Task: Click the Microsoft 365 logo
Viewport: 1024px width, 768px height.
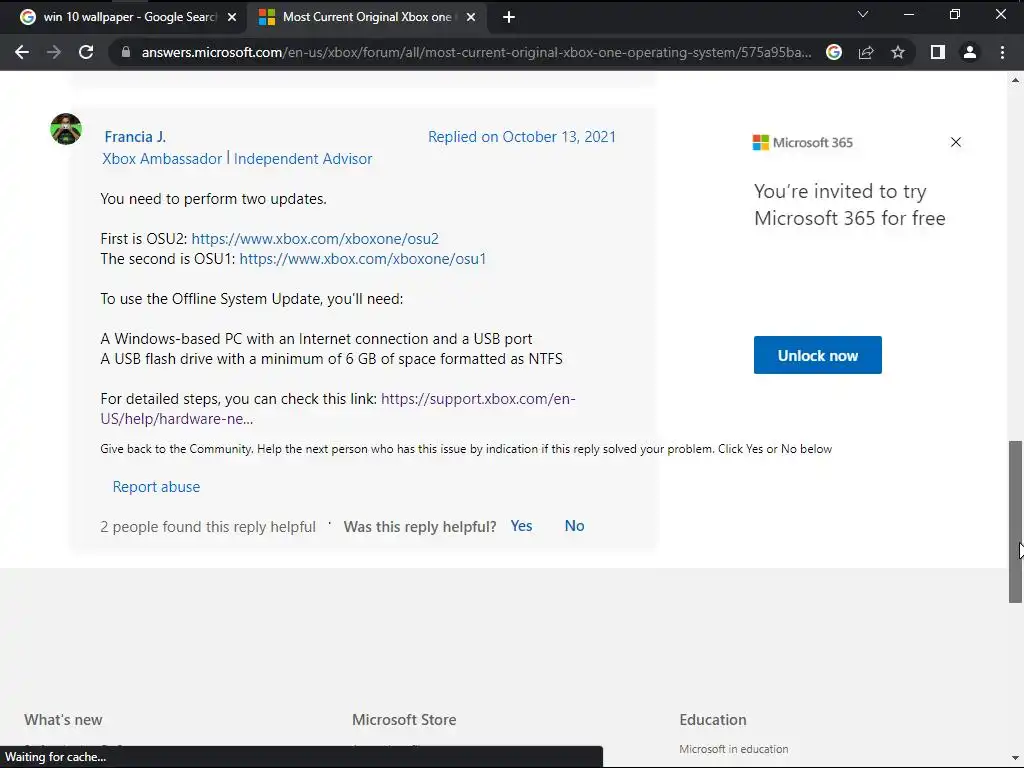Action: tap(803, 142)
